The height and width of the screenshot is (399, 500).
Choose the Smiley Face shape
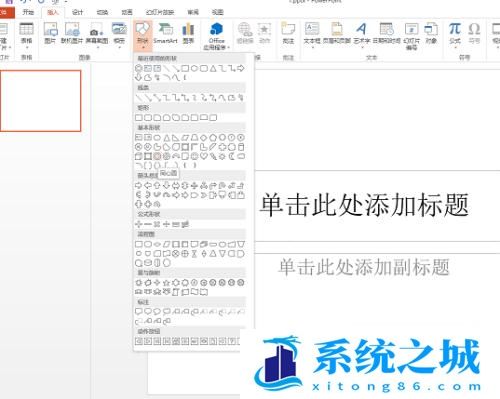pyautogui.click(x=194, y=156)
